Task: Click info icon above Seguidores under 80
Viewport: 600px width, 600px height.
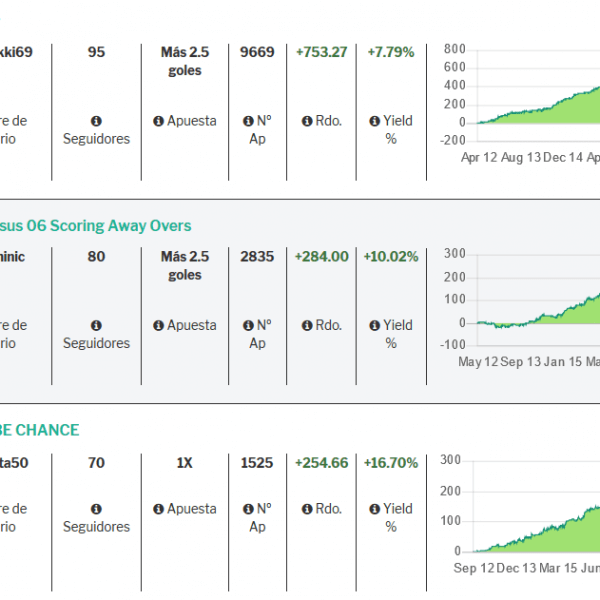Action: (x=96, y=325)
